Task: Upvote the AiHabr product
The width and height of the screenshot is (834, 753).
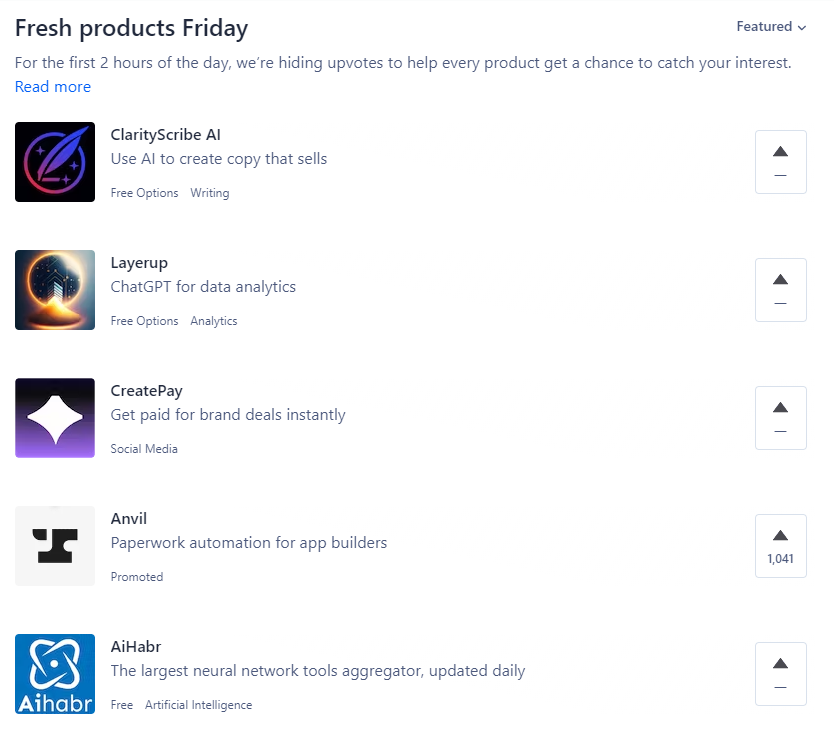Action: [780, 674]
